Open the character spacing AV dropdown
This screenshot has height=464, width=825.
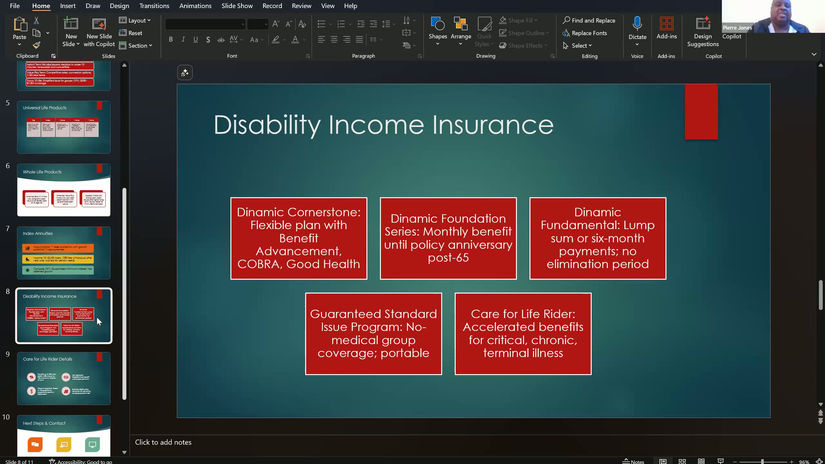tap(236, 40)
